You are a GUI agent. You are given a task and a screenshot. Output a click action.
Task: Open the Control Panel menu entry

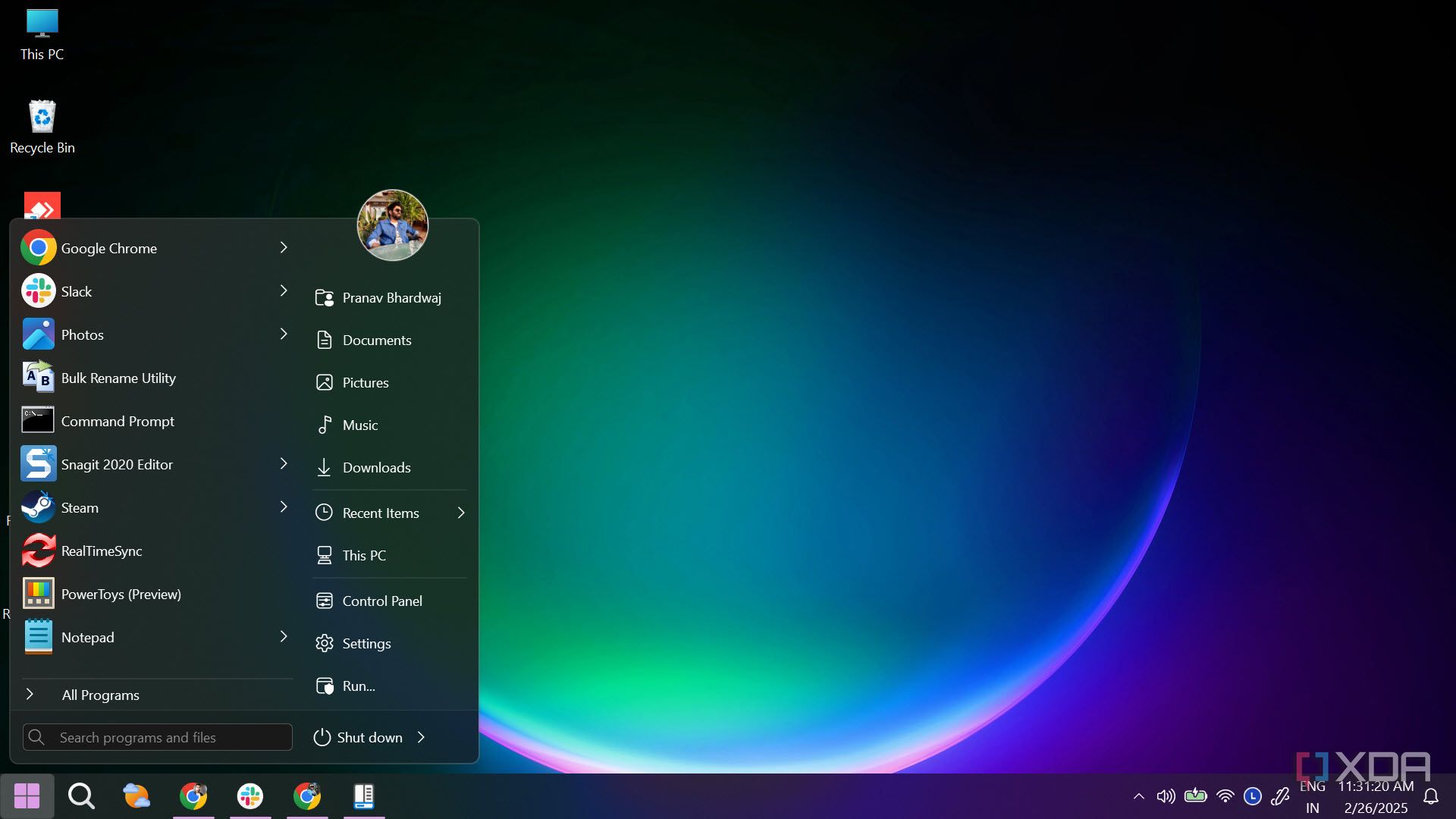coord(381,601)
